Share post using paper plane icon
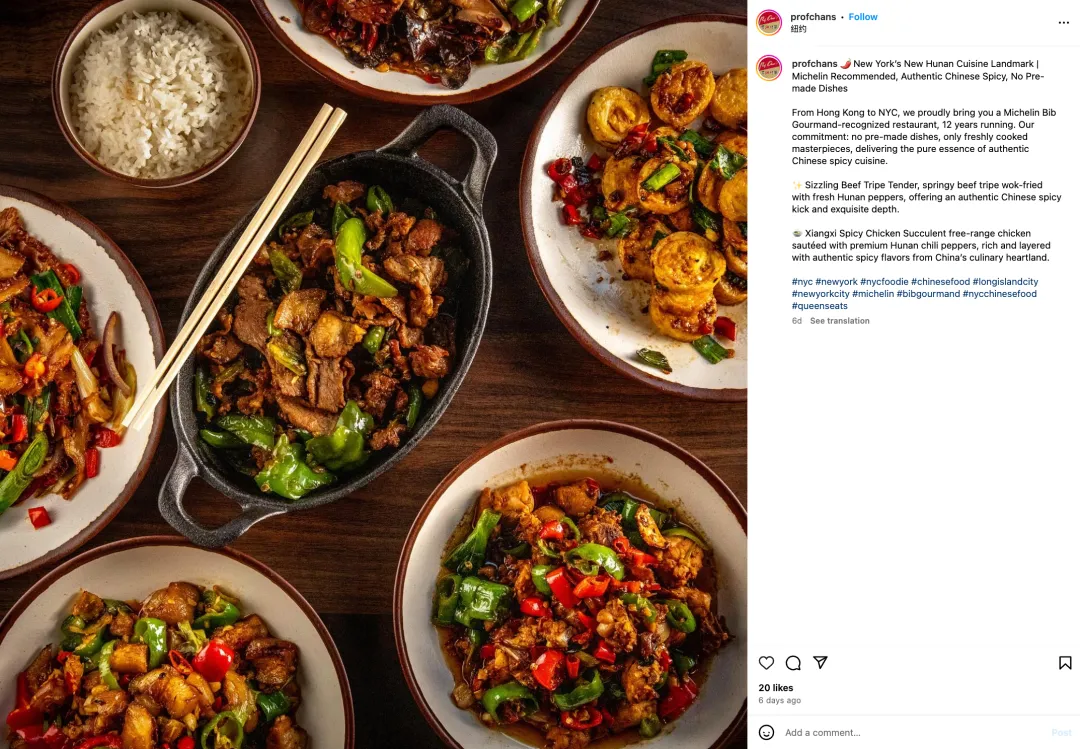 tap(820, 662)
